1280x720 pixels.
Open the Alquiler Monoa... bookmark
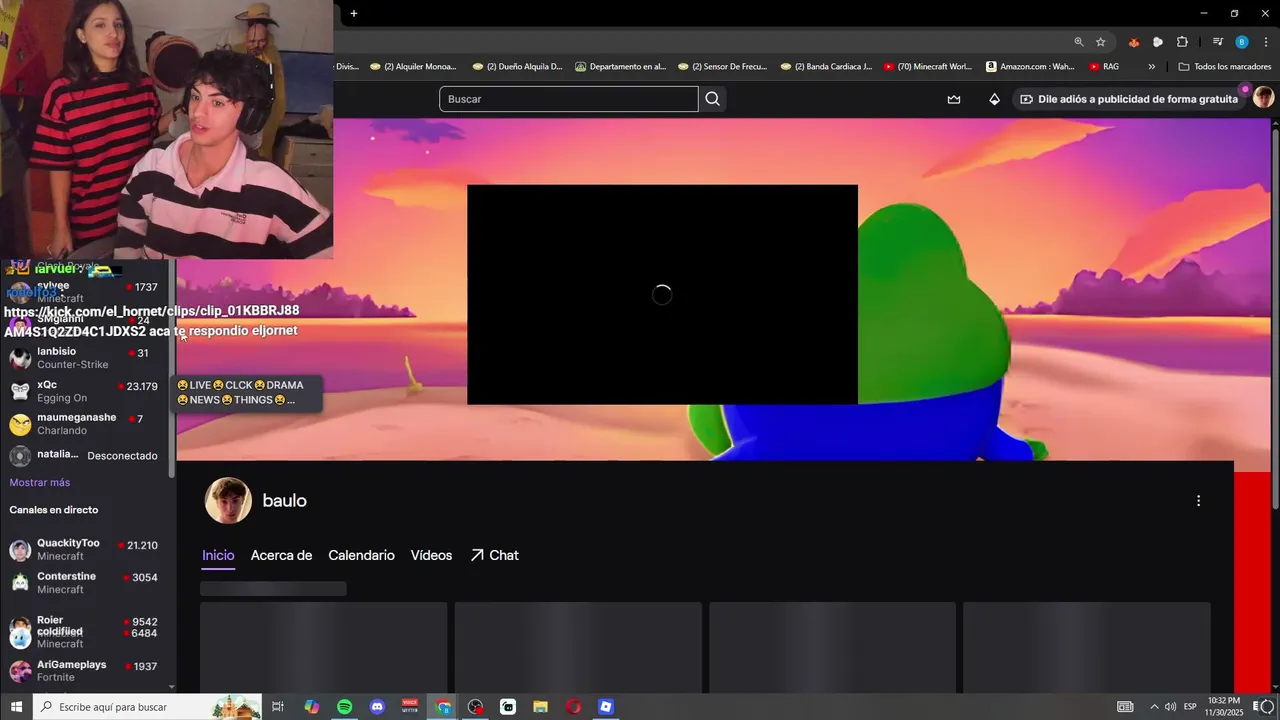(x=413, y=67)
